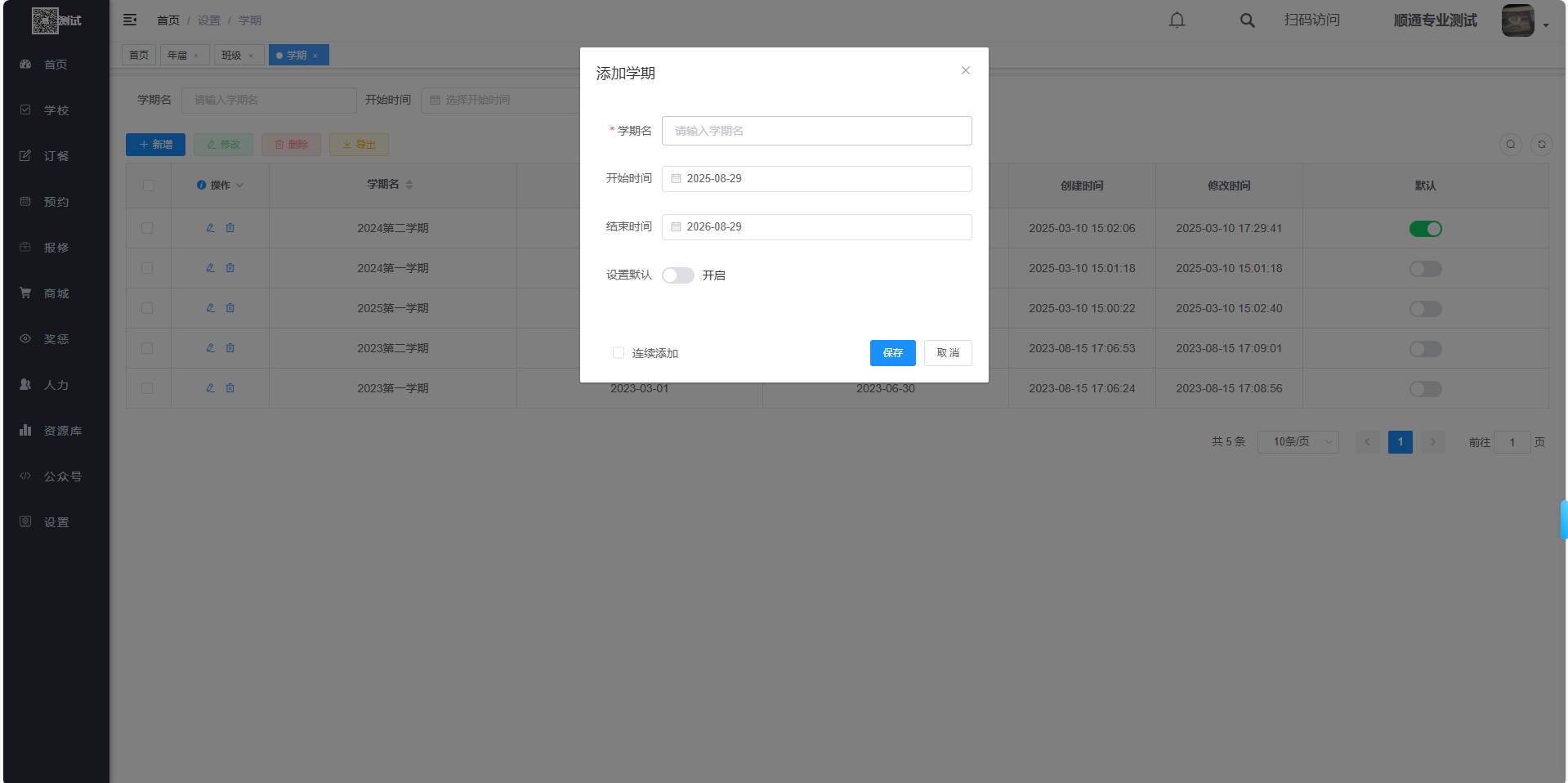Toggle default switch for 2025第一学期 row
1568x783 pixels.
coord(1425,309)
